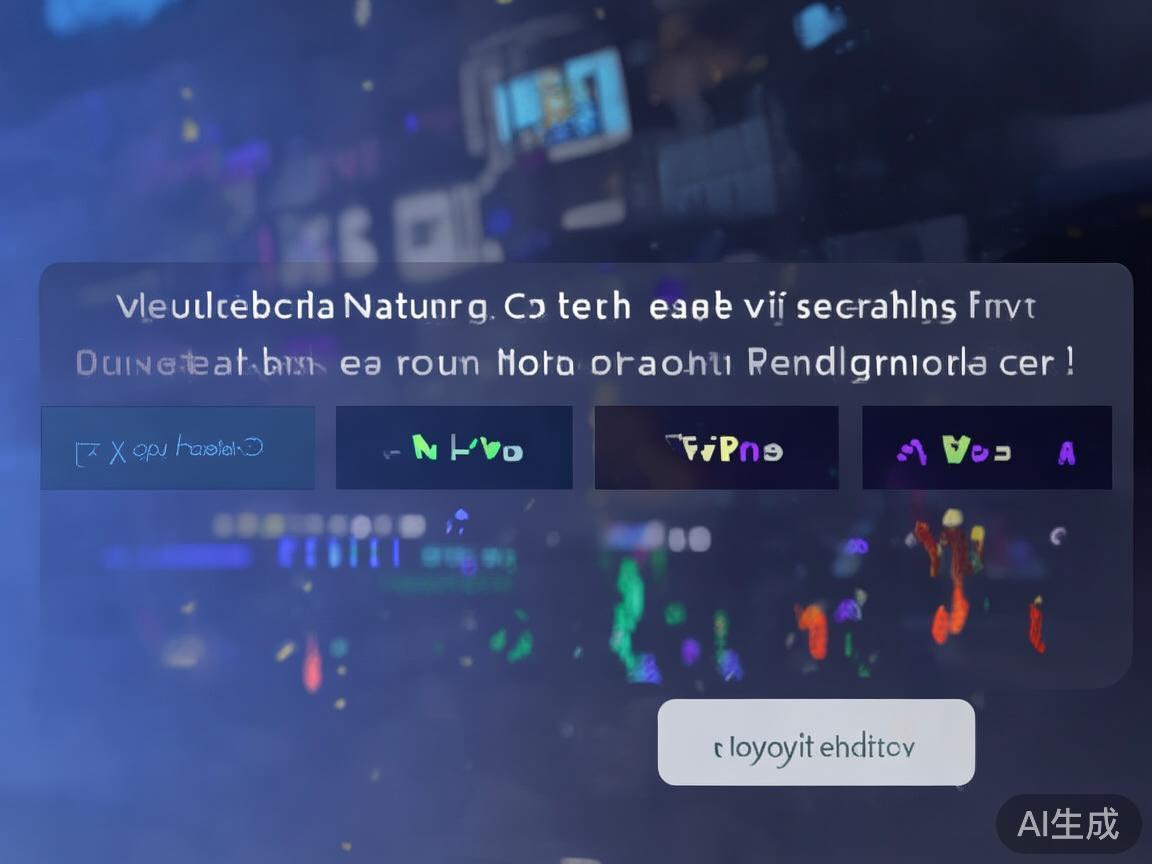This screenshot has width=1152, height=864.
Task: Click the red flame shape in lower left
Action: point(313,664)
